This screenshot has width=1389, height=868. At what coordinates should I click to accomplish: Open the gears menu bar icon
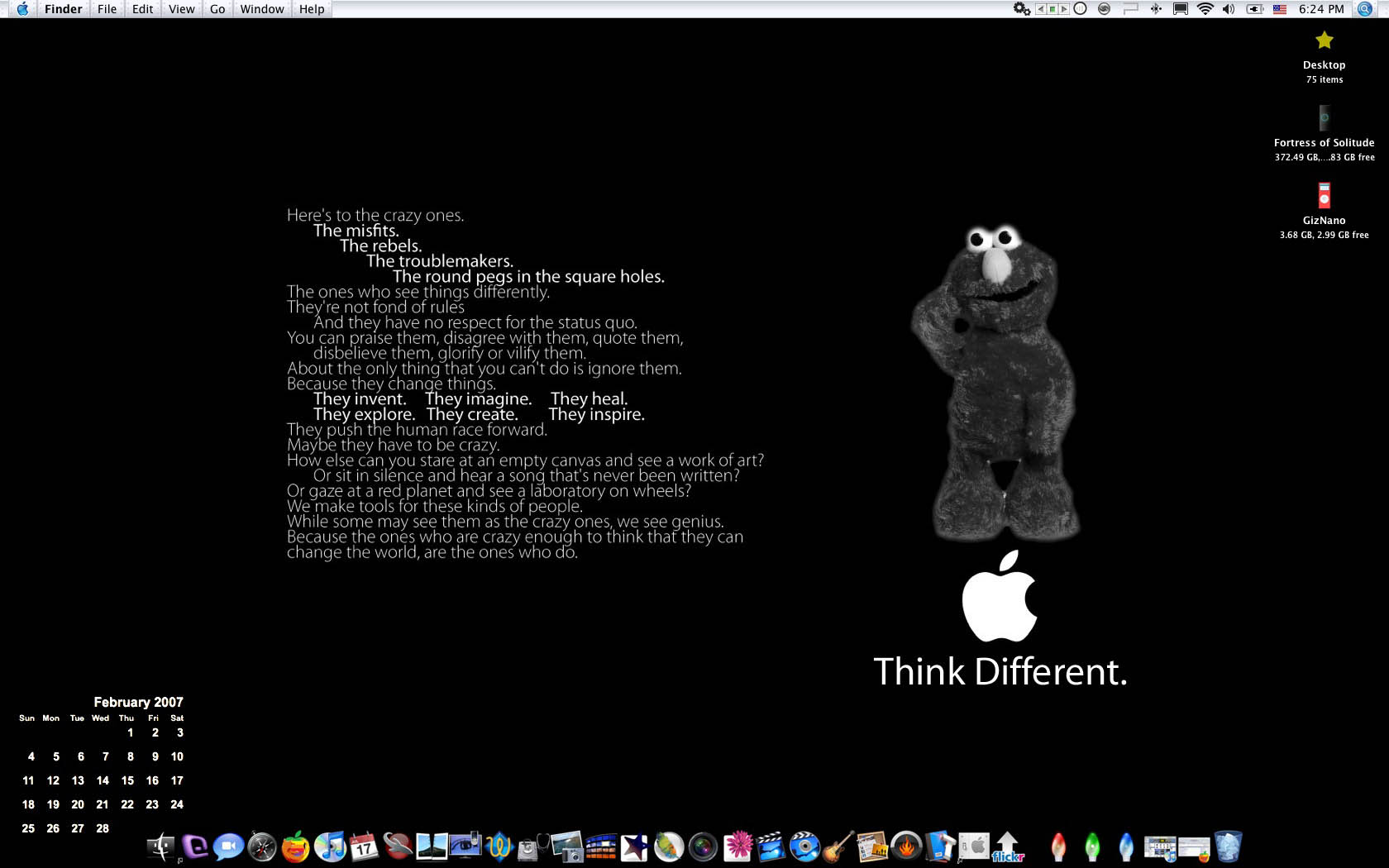point(1022,9)
